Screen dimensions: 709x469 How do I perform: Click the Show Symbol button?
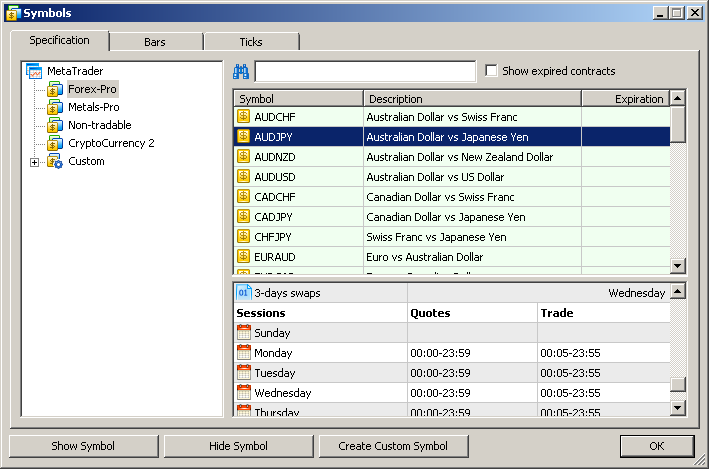coord(83,446)
